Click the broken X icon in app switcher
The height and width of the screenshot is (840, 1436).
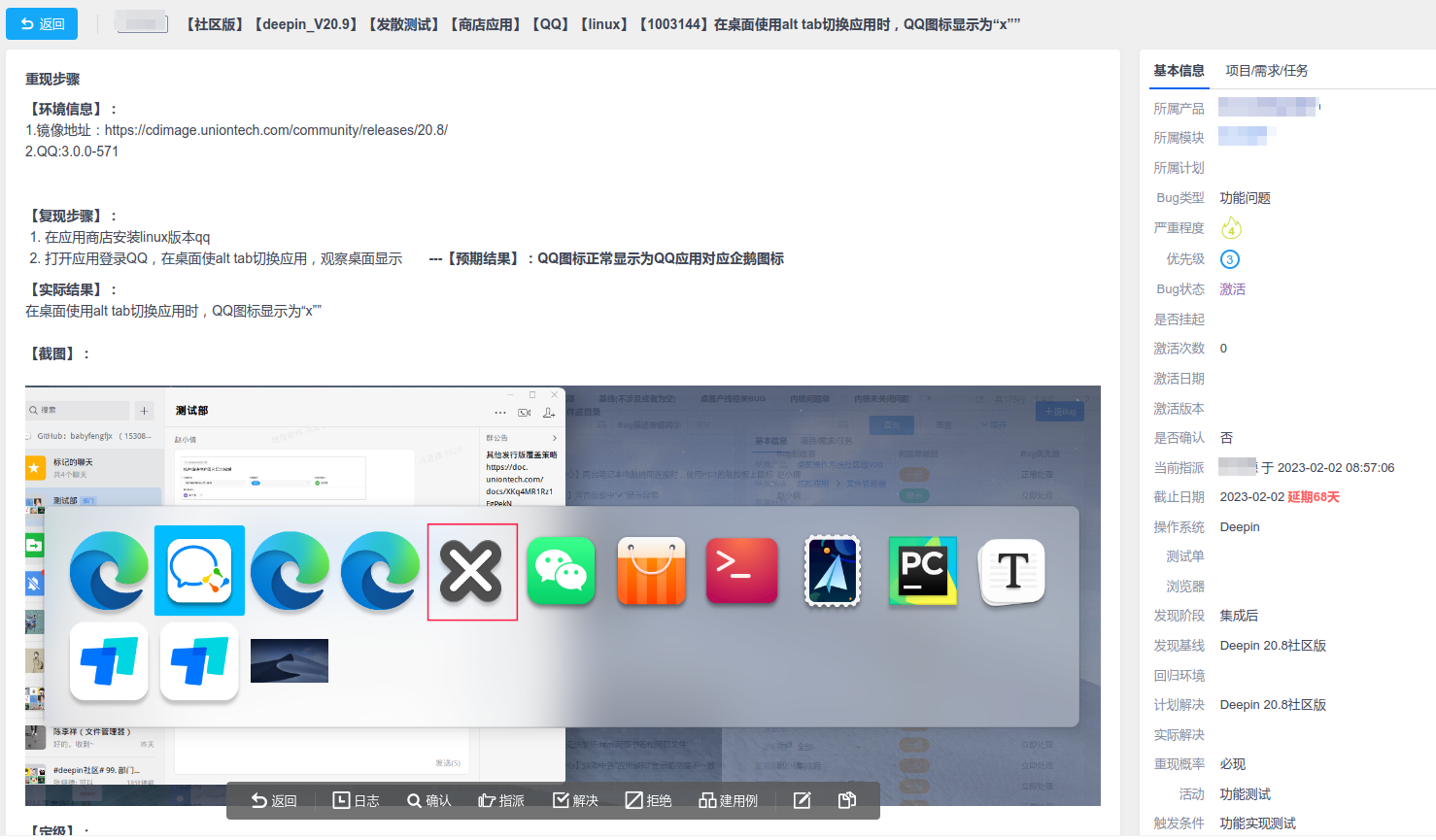[472, 571]
